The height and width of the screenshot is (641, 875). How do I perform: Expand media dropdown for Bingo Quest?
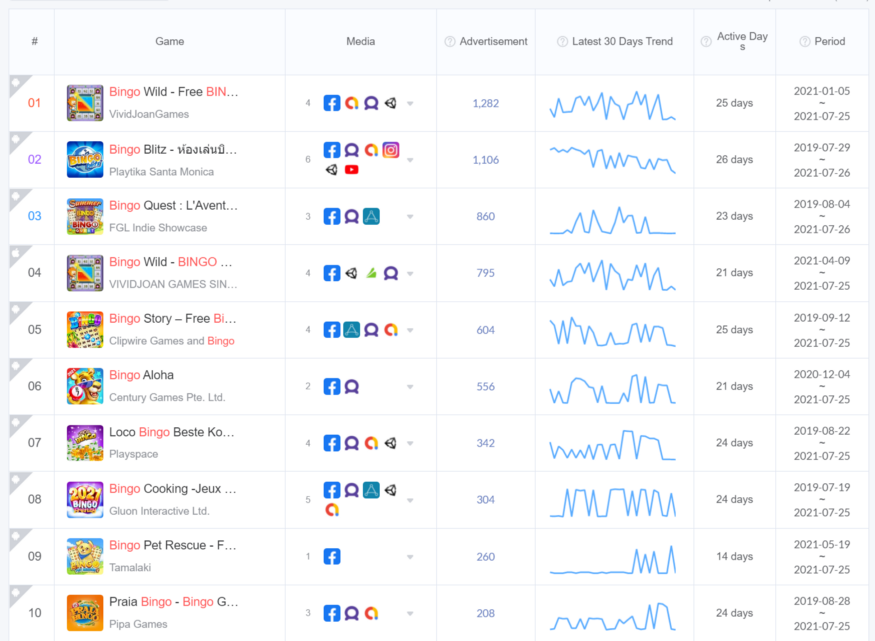pyautogui.click(x=410, y=216)
